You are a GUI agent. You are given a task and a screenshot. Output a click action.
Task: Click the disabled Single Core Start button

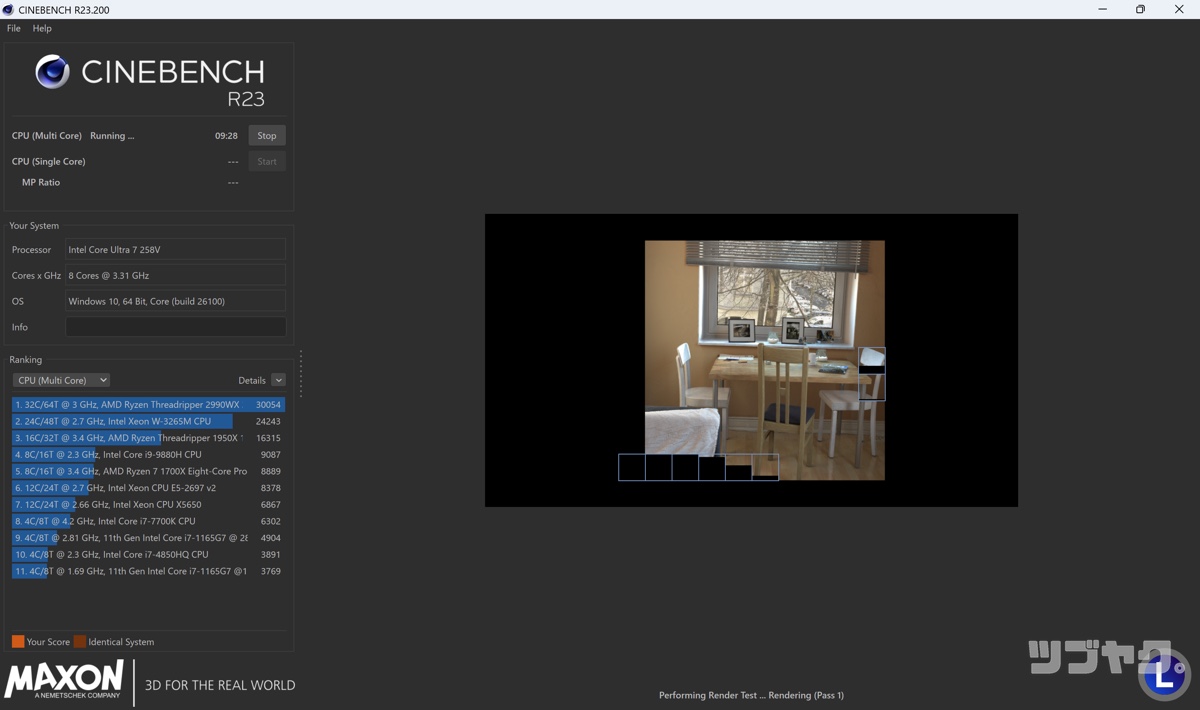267,161
